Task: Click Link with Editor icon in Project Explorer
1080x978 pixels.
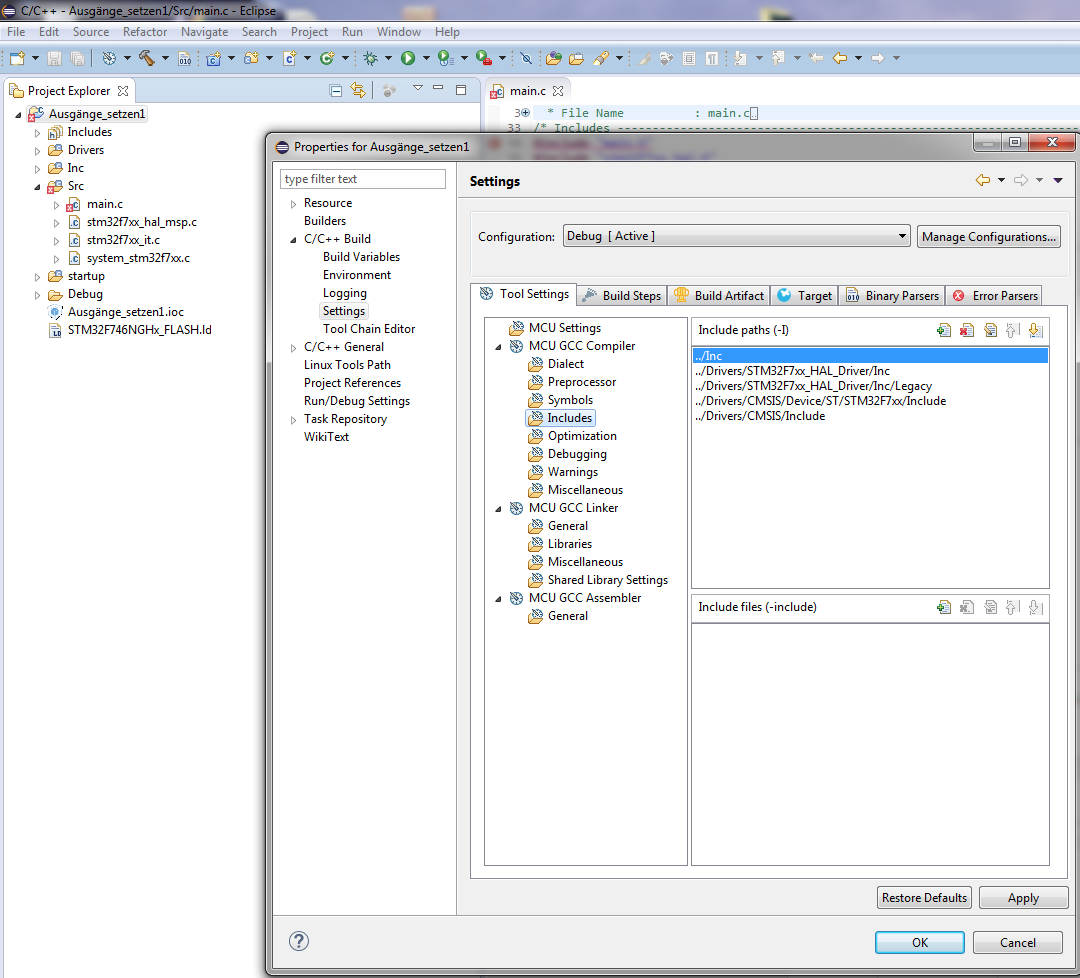Action: tap(358, 90)
